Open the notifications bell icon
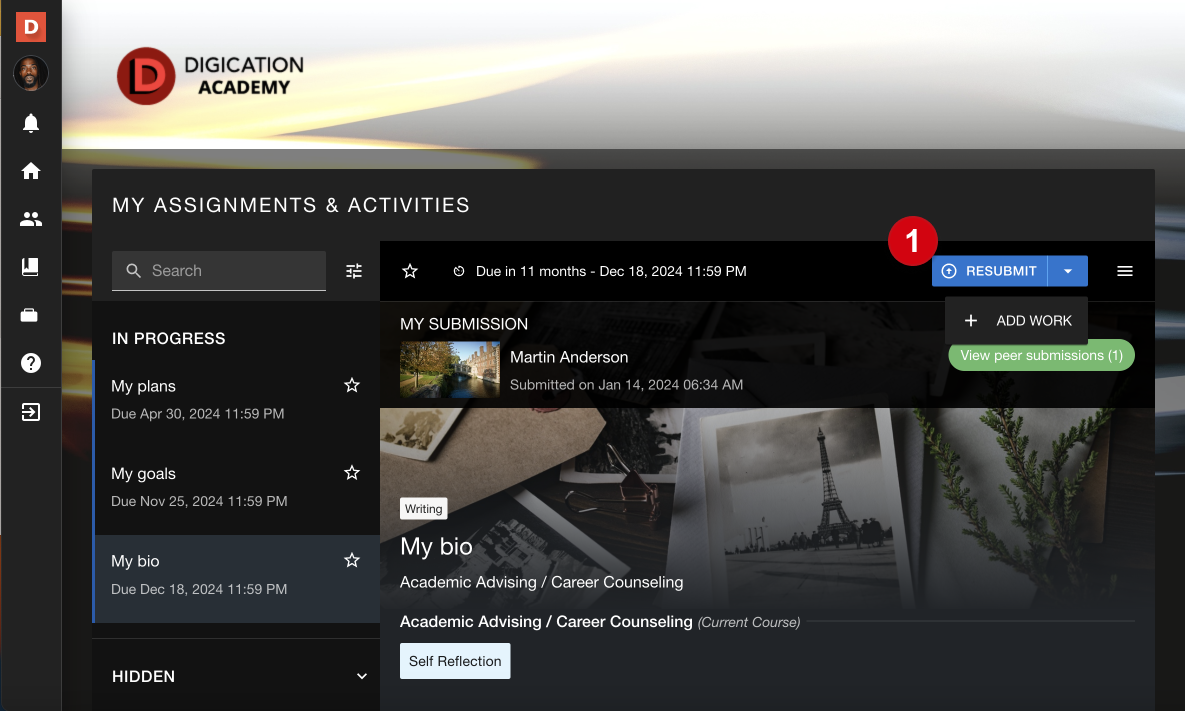 30,122
